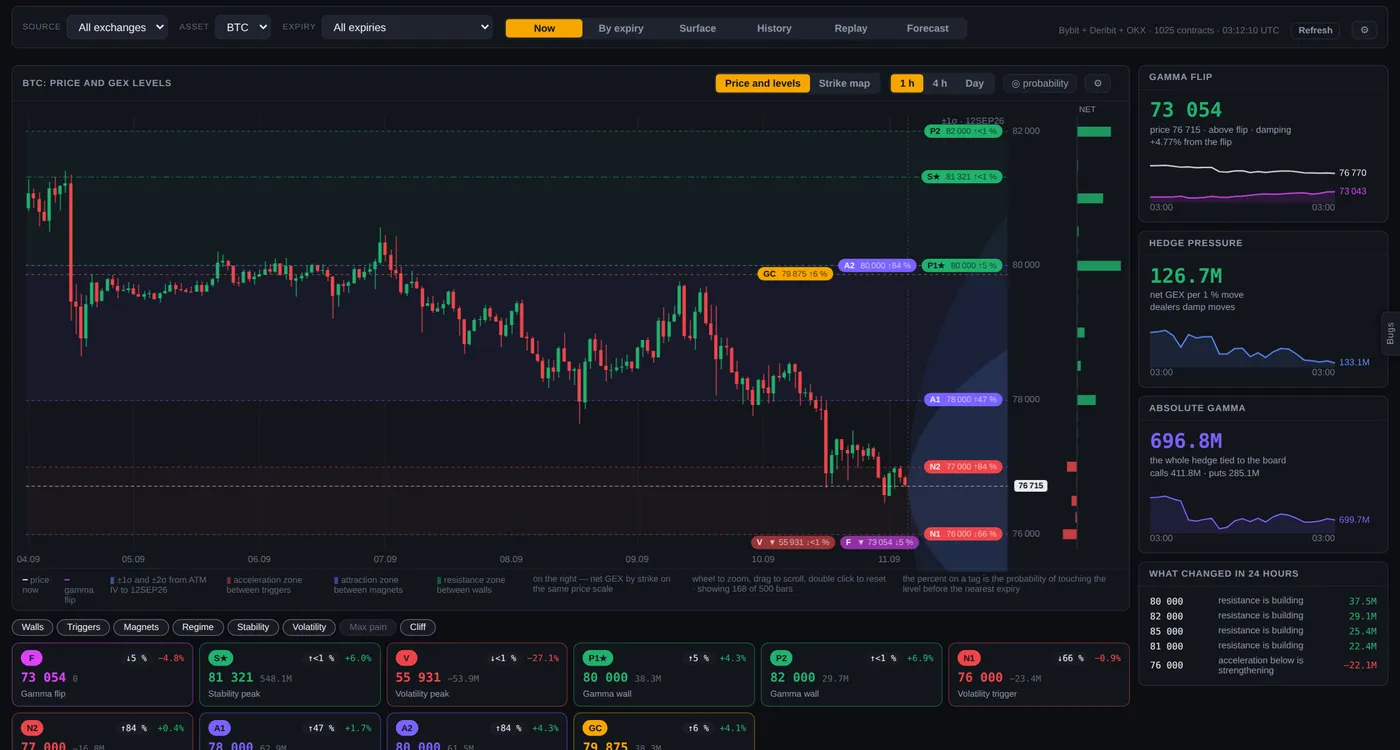Image resolution: width=1400 pixels, height=750 pixels.
Task: Select the P2 gamma wall card badge
Action: [x=783, y=658]
